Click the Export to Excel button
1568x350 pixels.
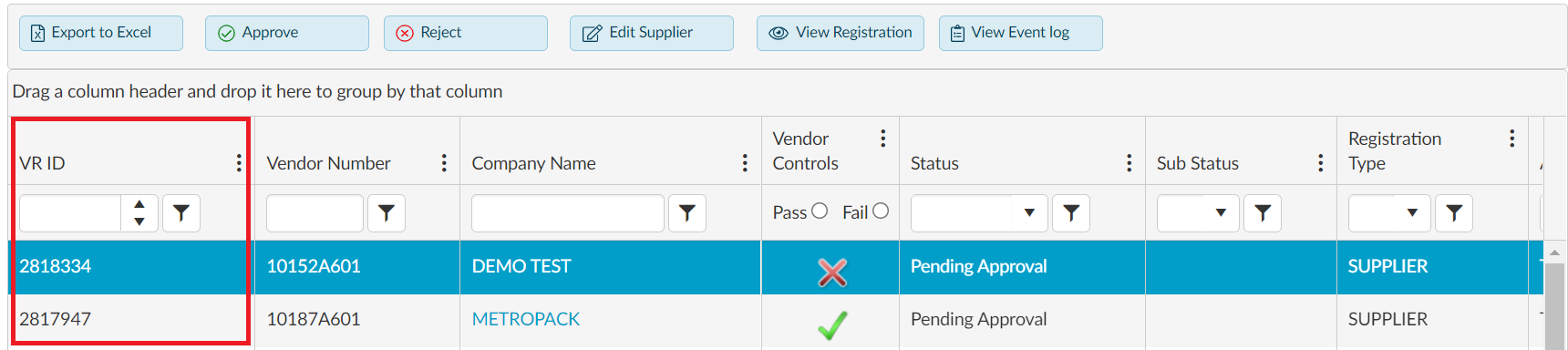[x=101, y=33]
